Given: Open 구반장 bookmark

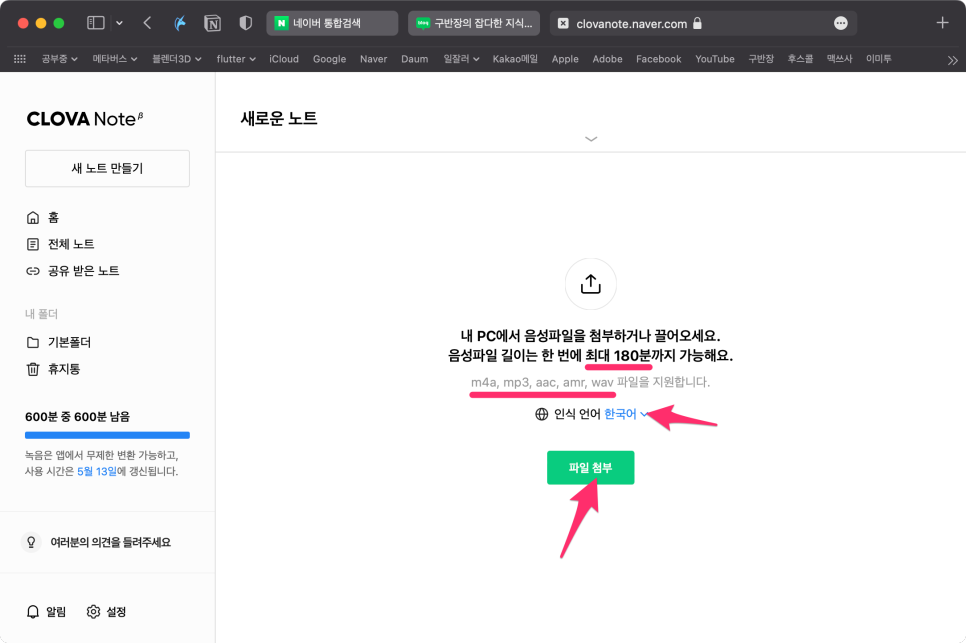Looking at the screenshot, I should click(x=761, y=59).
